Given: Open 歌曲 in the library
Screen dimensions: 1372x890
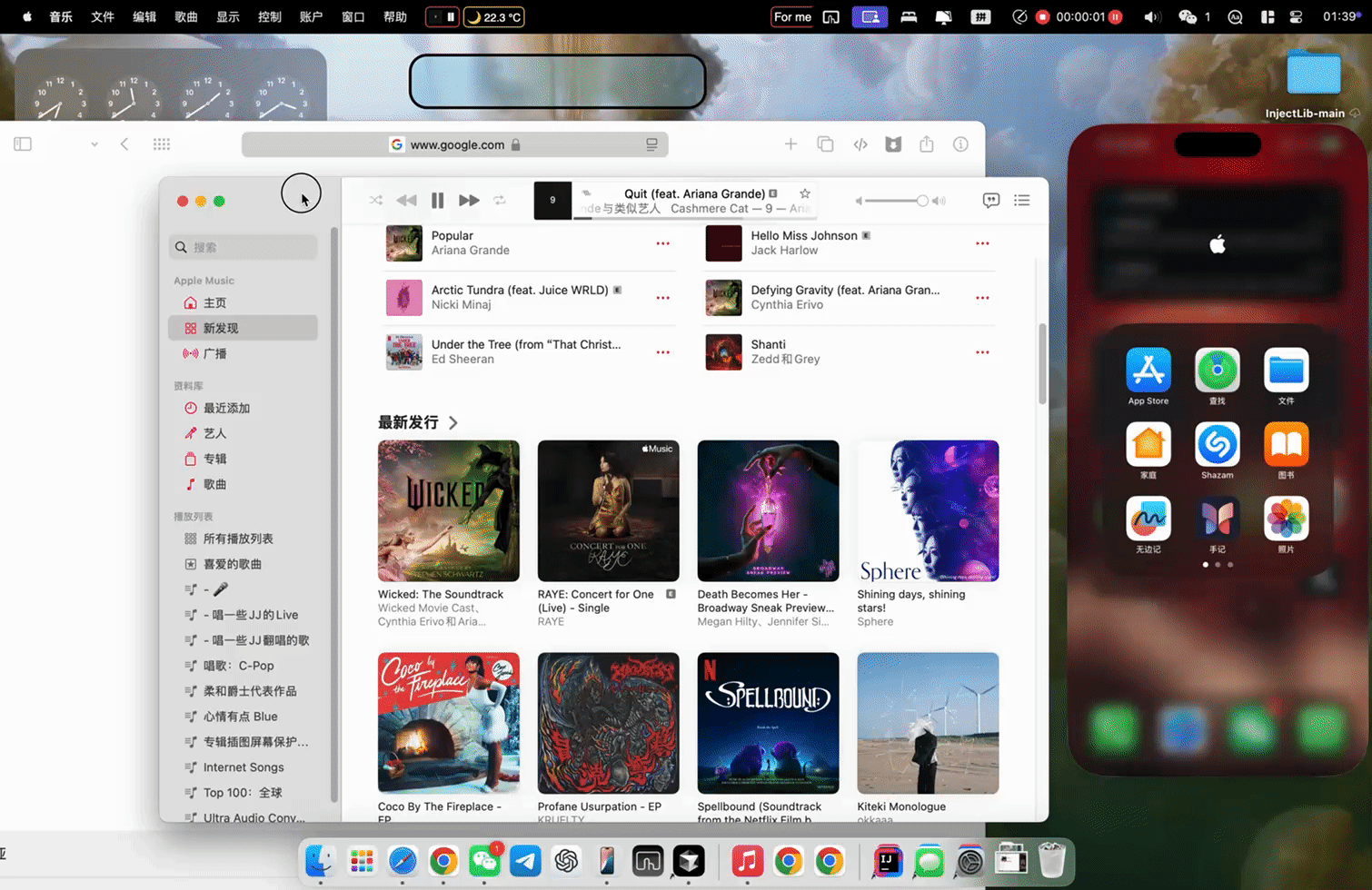Looking at the screenshot, I should tap(244, 484).
